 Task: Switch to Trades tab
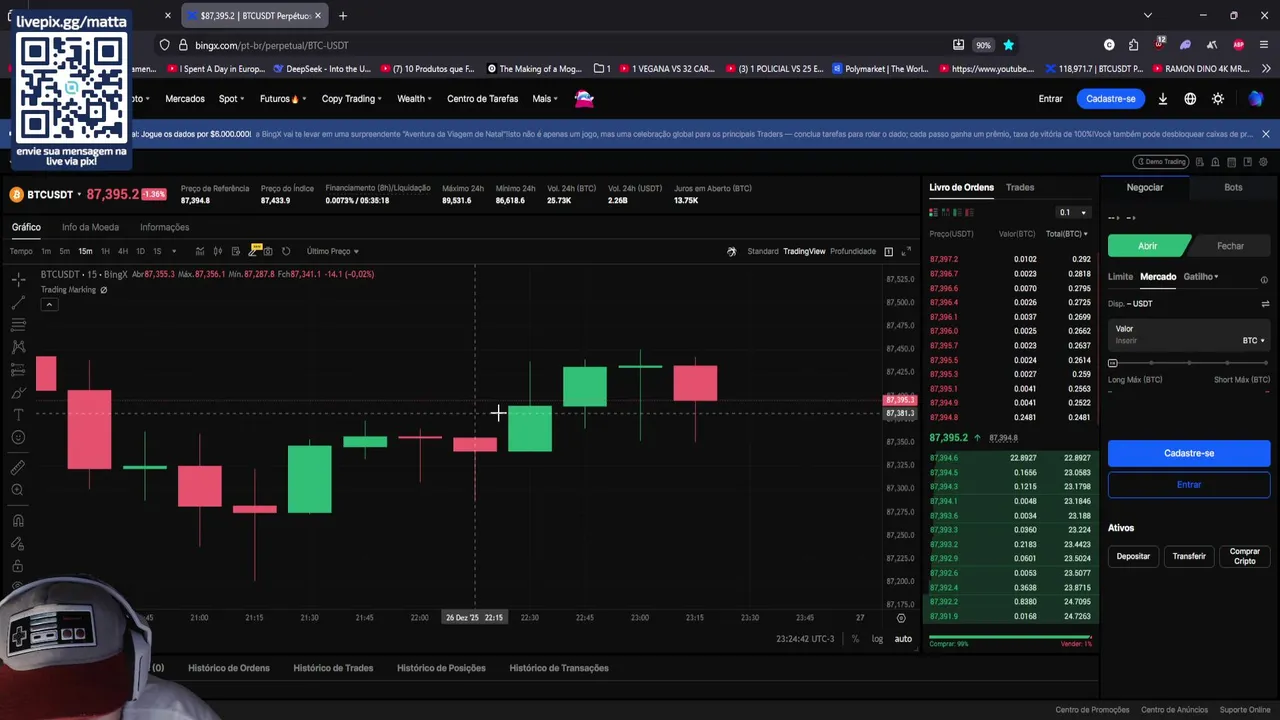[x=1020, y=187]
